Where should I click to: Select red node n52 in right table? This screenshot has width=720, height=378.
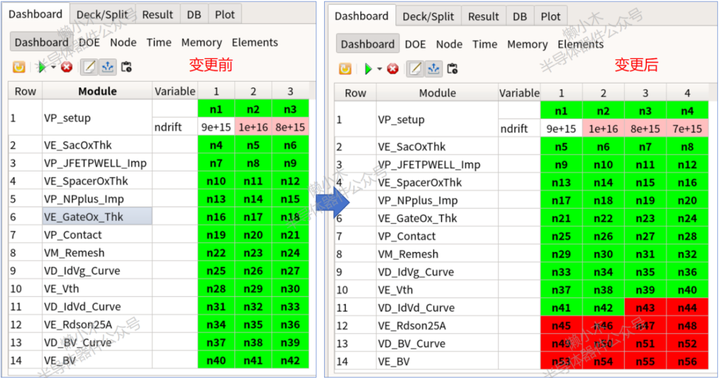click(x=687, y=344)
